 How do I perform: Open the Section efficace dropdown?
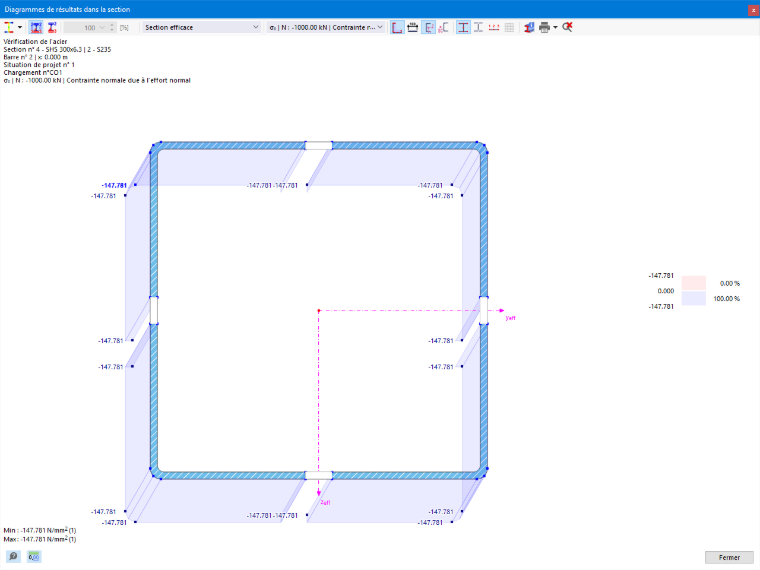click(x=201, y=28)
